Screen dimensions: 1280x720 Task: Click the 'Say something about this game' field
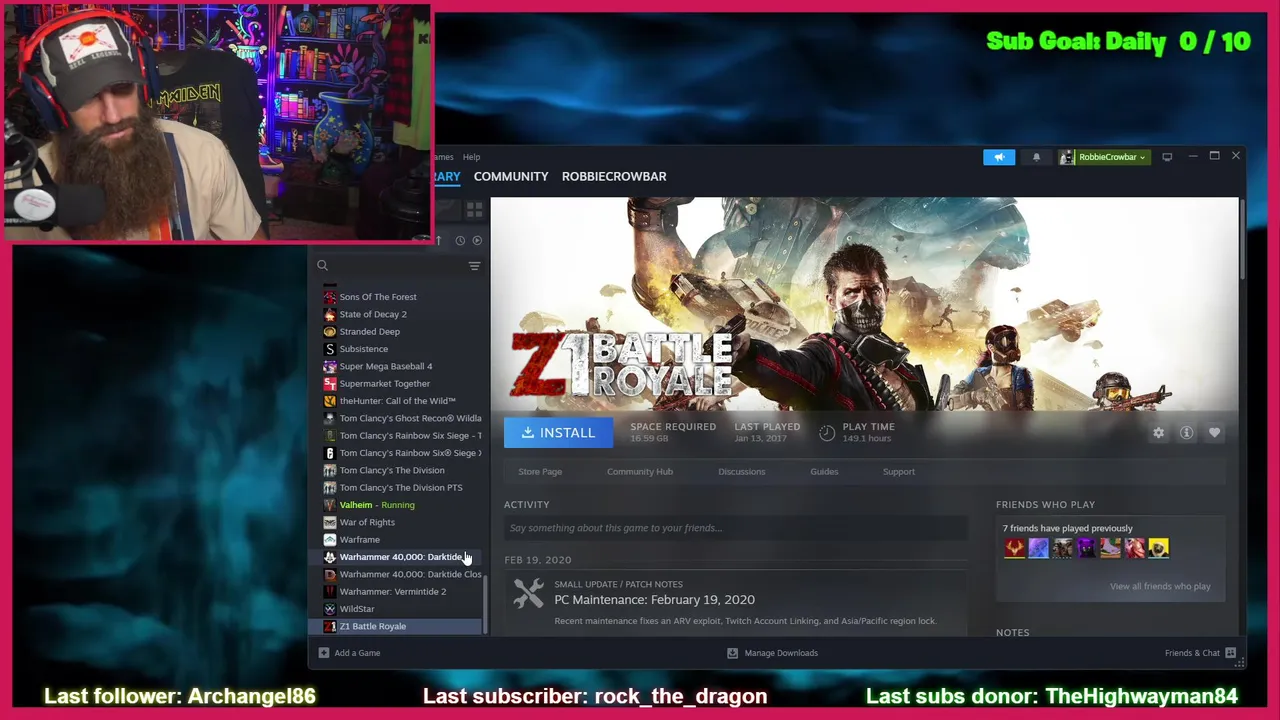pyautogui.click(x=736, y=528)
